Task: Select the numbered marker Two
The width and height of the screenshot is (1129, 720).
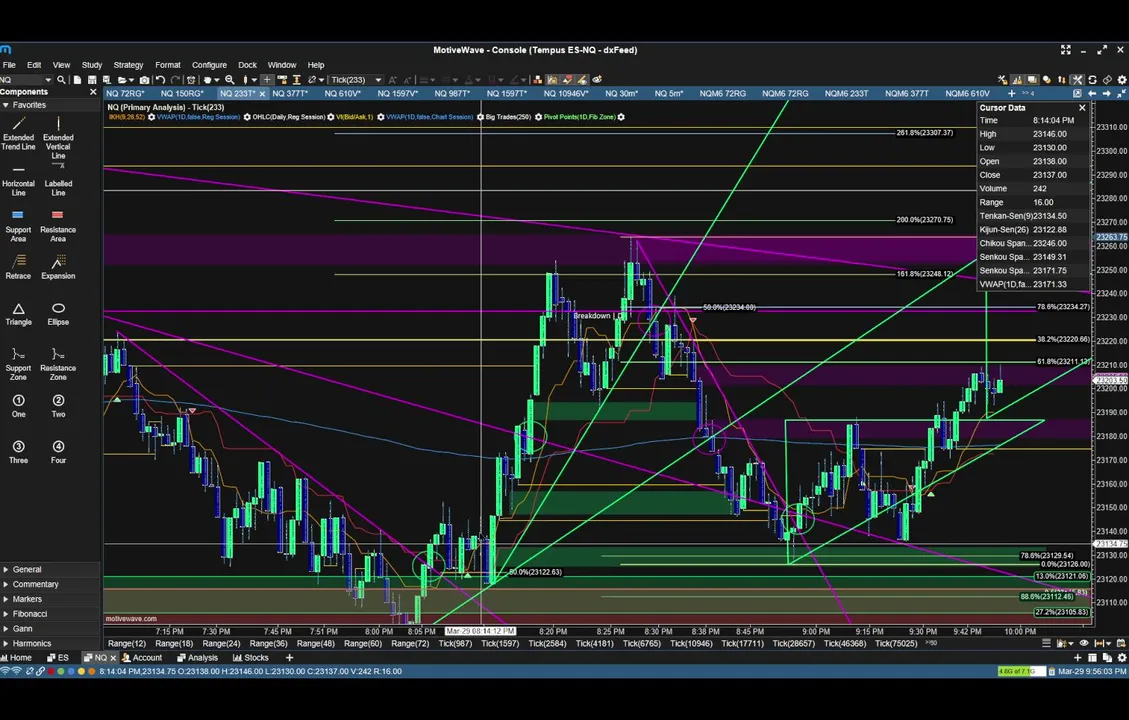Action: (58, 406)
